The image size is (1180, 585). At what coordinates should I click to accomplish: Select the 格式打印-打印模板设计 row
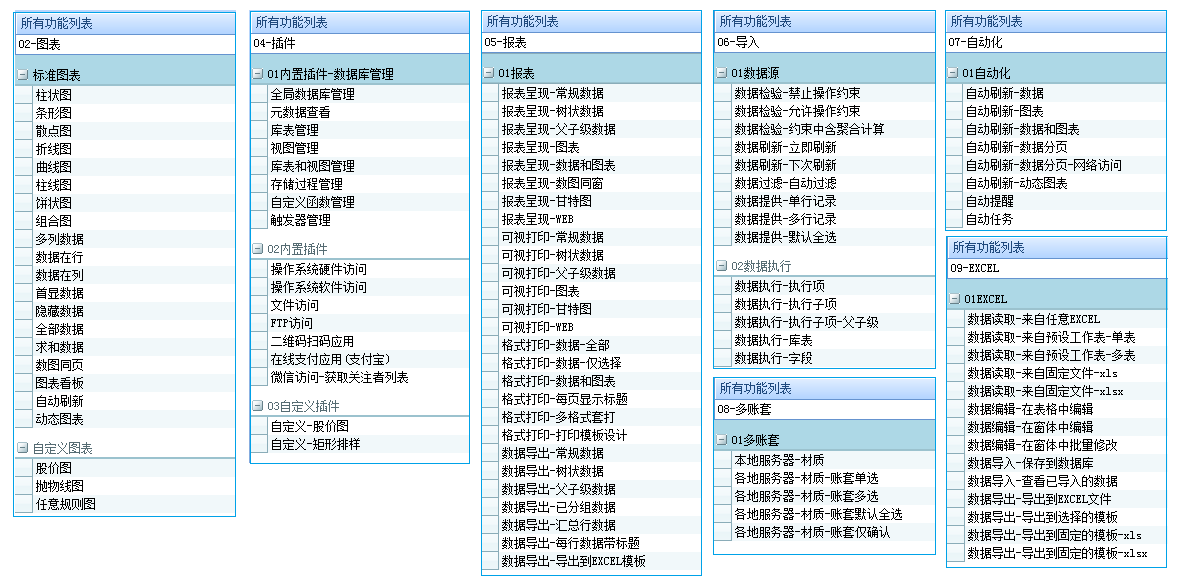click(x=592, y=435)
